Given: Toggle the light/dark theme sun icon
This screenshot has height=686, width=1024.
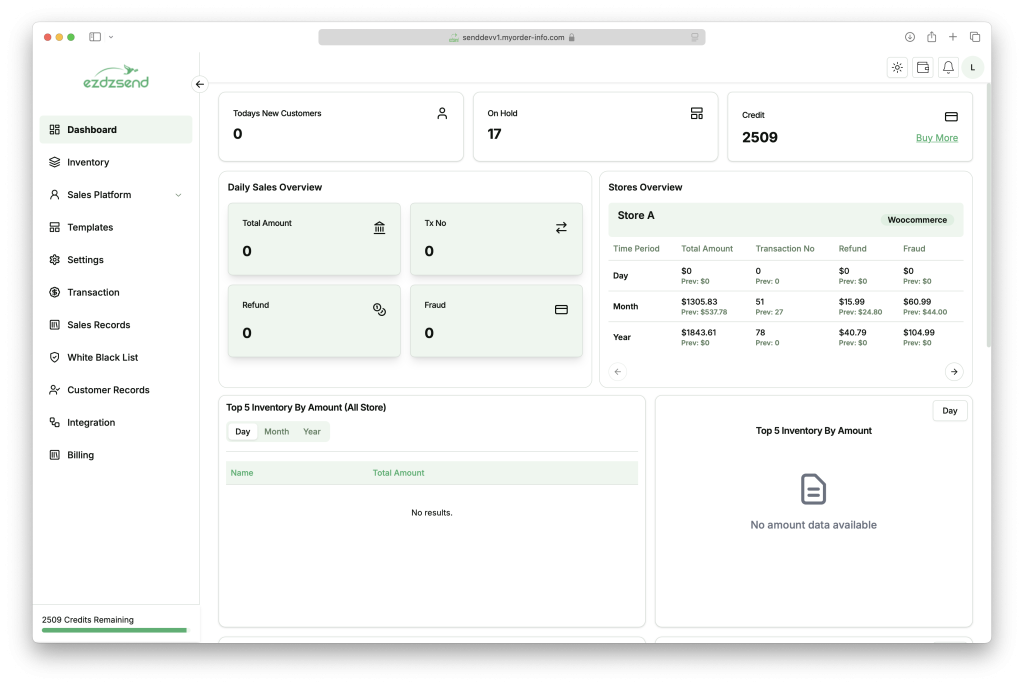Looking at the screenshot, I should pos(897,68).
